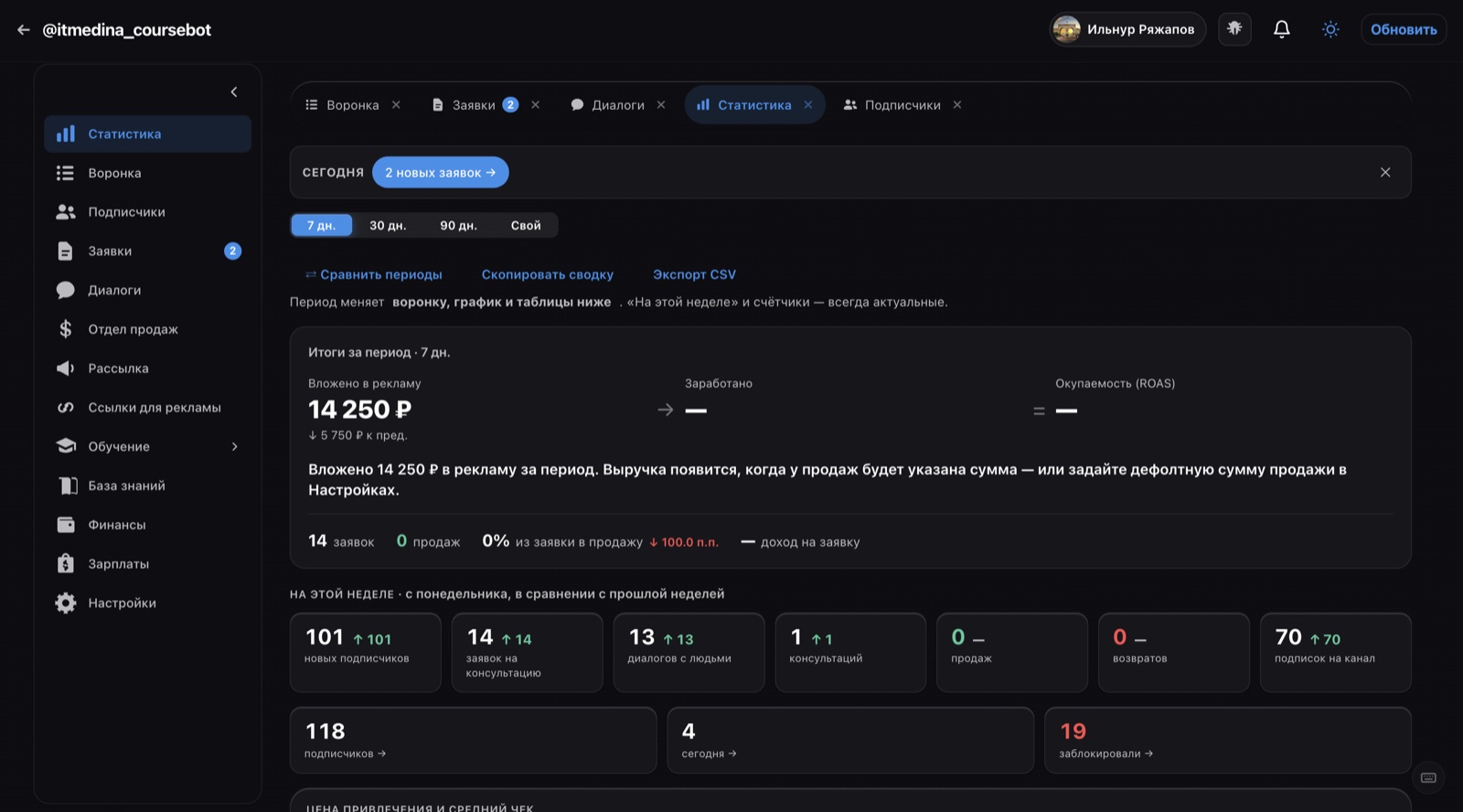Screen dimensions: 1463x812
Task: Click the Обновить button
Action: click(1404, 29)
